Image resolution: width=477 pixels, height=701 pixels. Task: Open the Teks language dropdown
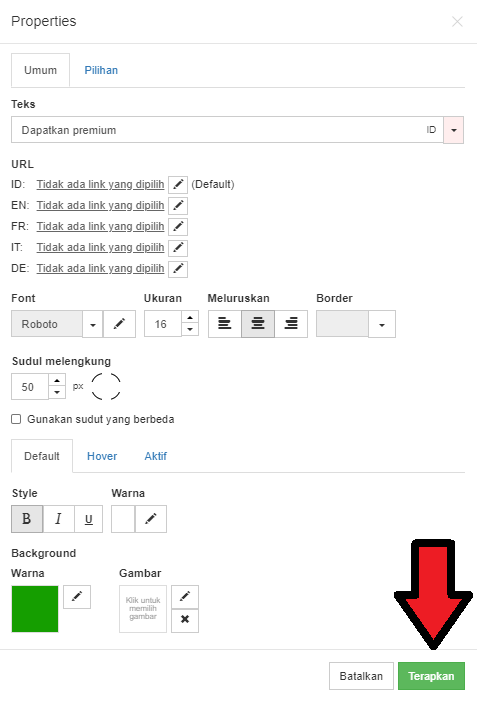[x=453, y=130]
